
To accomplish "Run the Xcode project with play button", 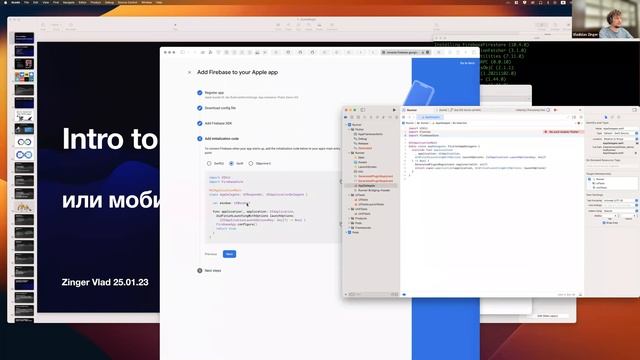I will [x=394, y=110].
